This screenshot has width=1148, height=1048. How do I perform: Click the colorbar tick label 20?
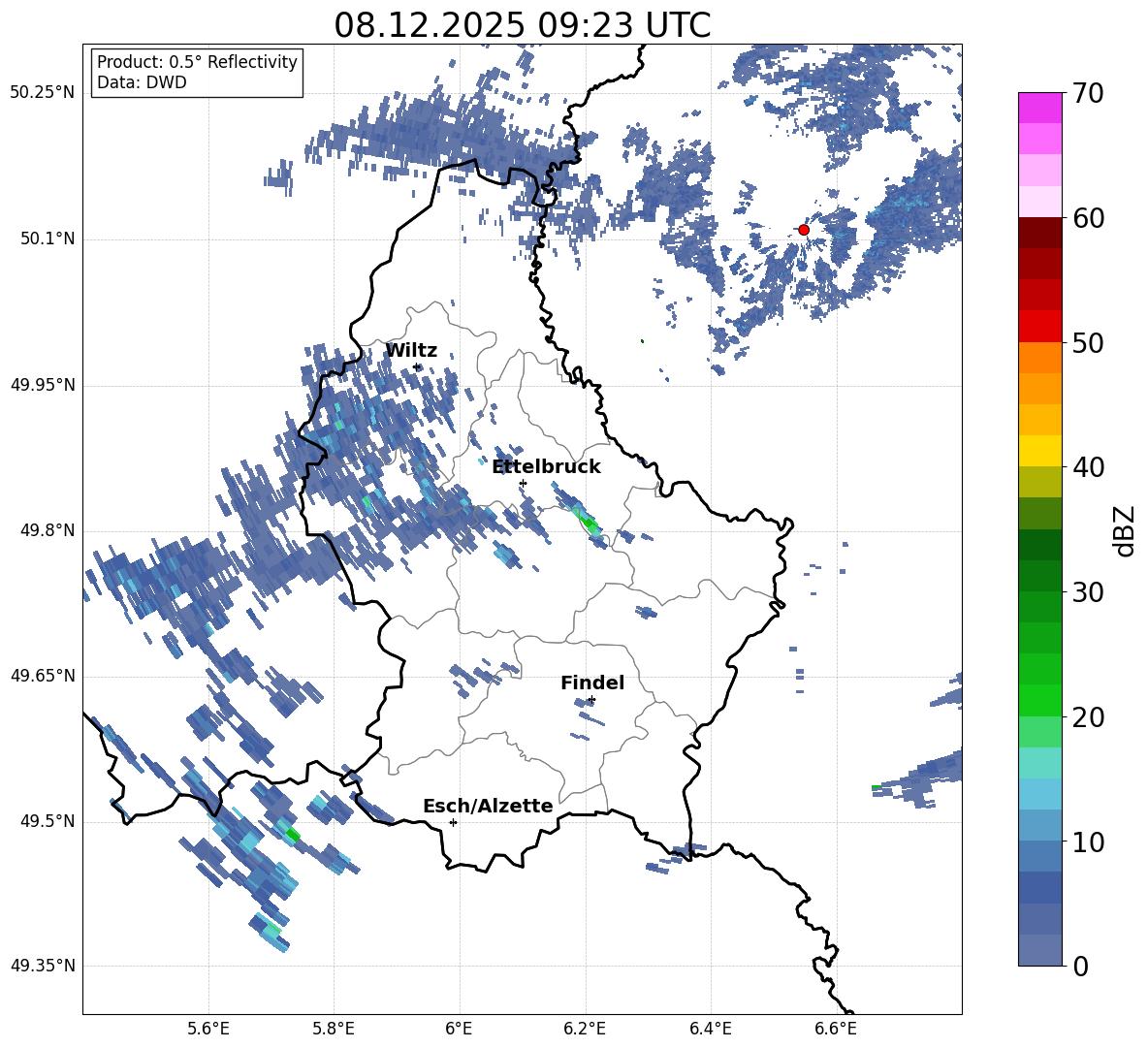(1088, 716)
